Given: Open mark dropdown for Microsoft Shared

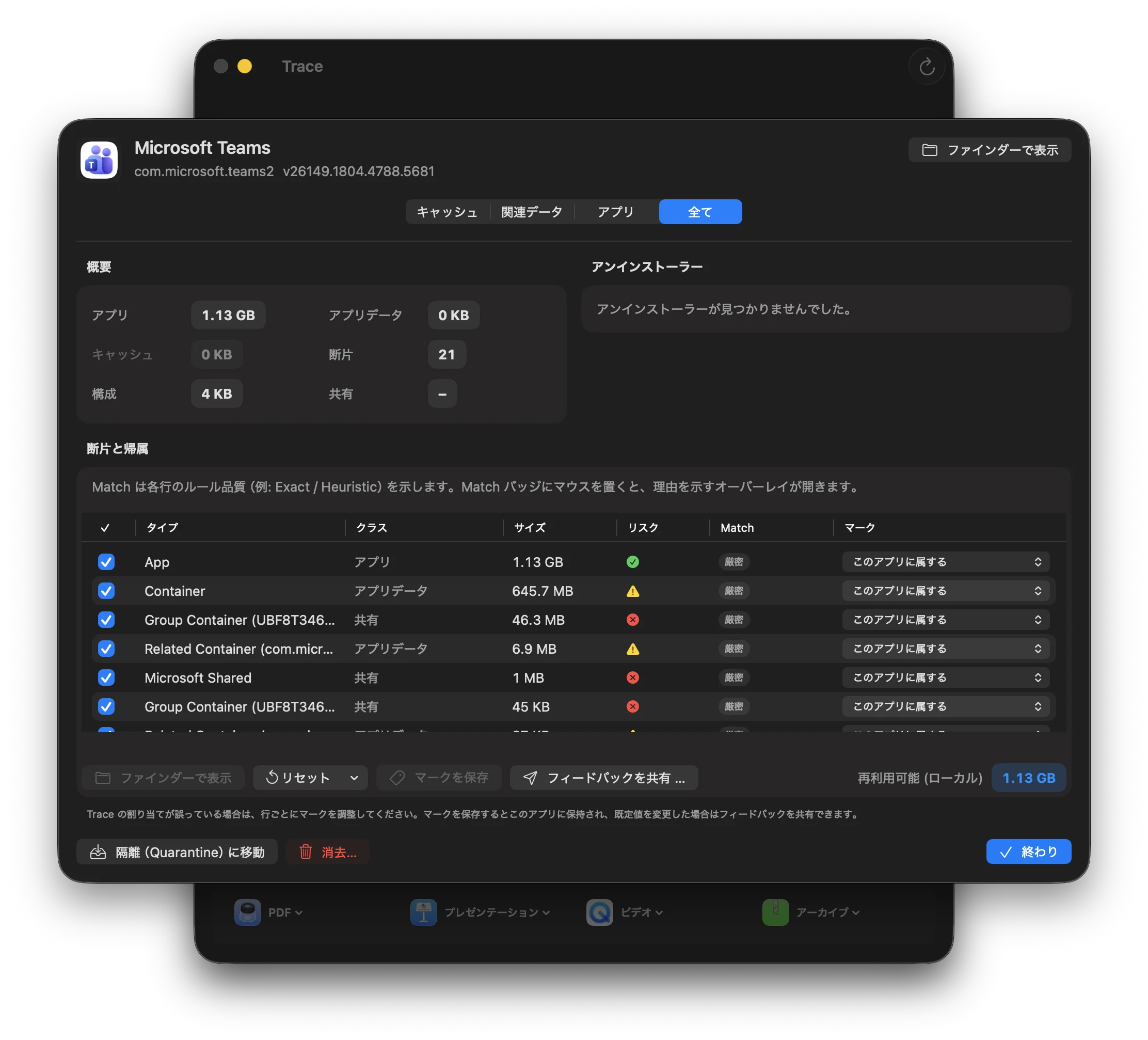Looking at the screenshot, I should point(946,678).
